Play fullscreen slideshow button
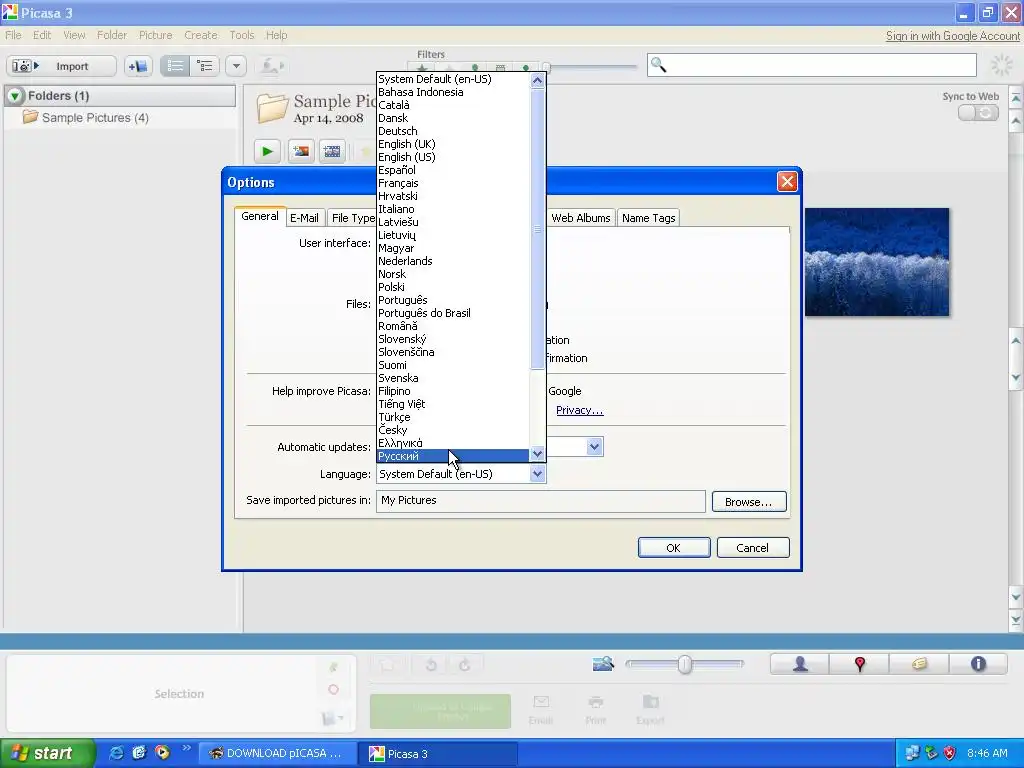This screenshot has height=768, width=1024. 267,152
